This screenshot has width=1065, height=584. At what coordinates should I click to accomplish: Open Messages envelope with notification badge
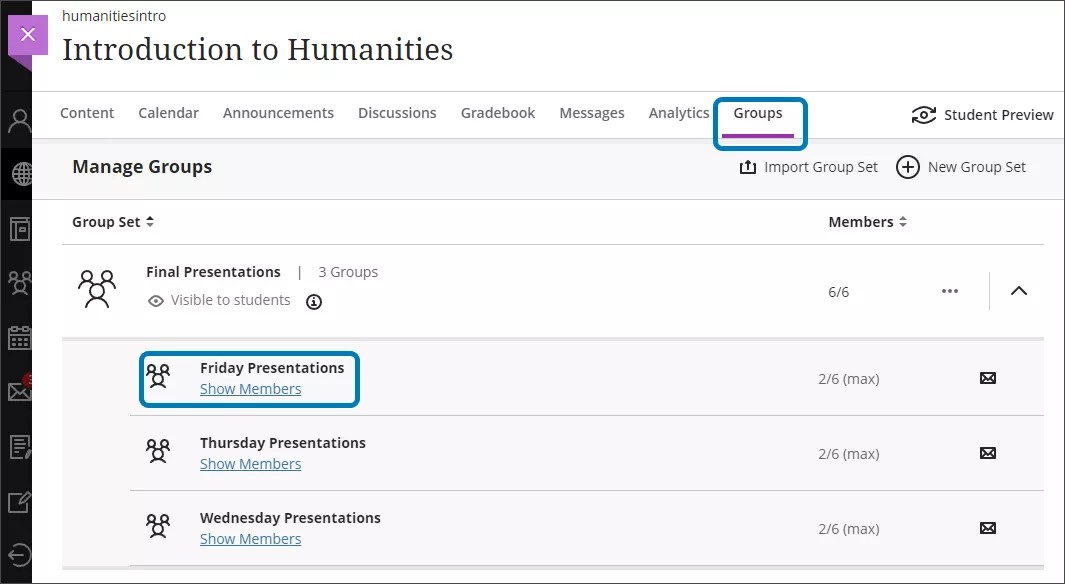tap(18, 391)
